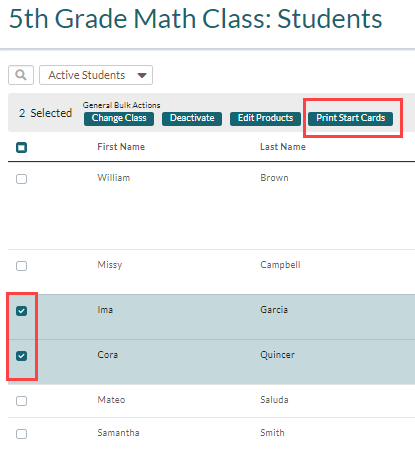Uncheck Ima Garcia's checkbox
The height and width of the screenshot is (456, 415).
pyautogui.click(x=22, y=311)
